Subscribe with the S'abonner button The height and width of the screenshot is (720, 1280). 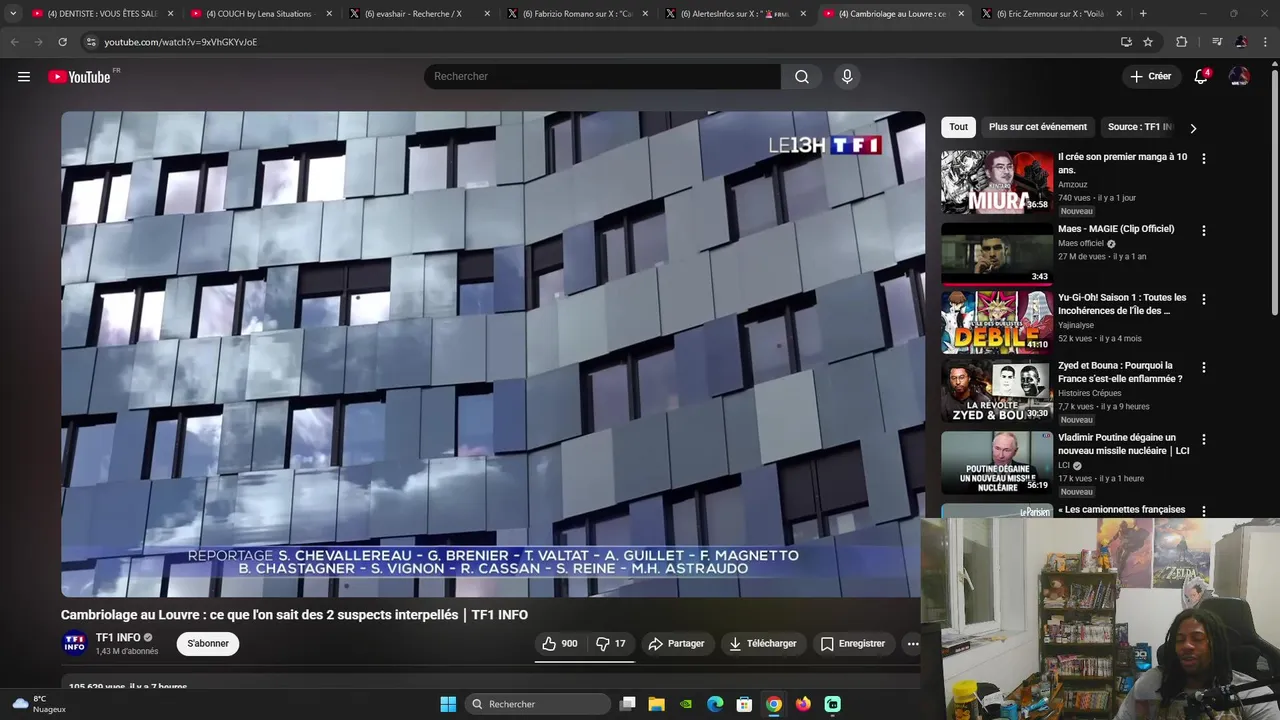point(208,644)
